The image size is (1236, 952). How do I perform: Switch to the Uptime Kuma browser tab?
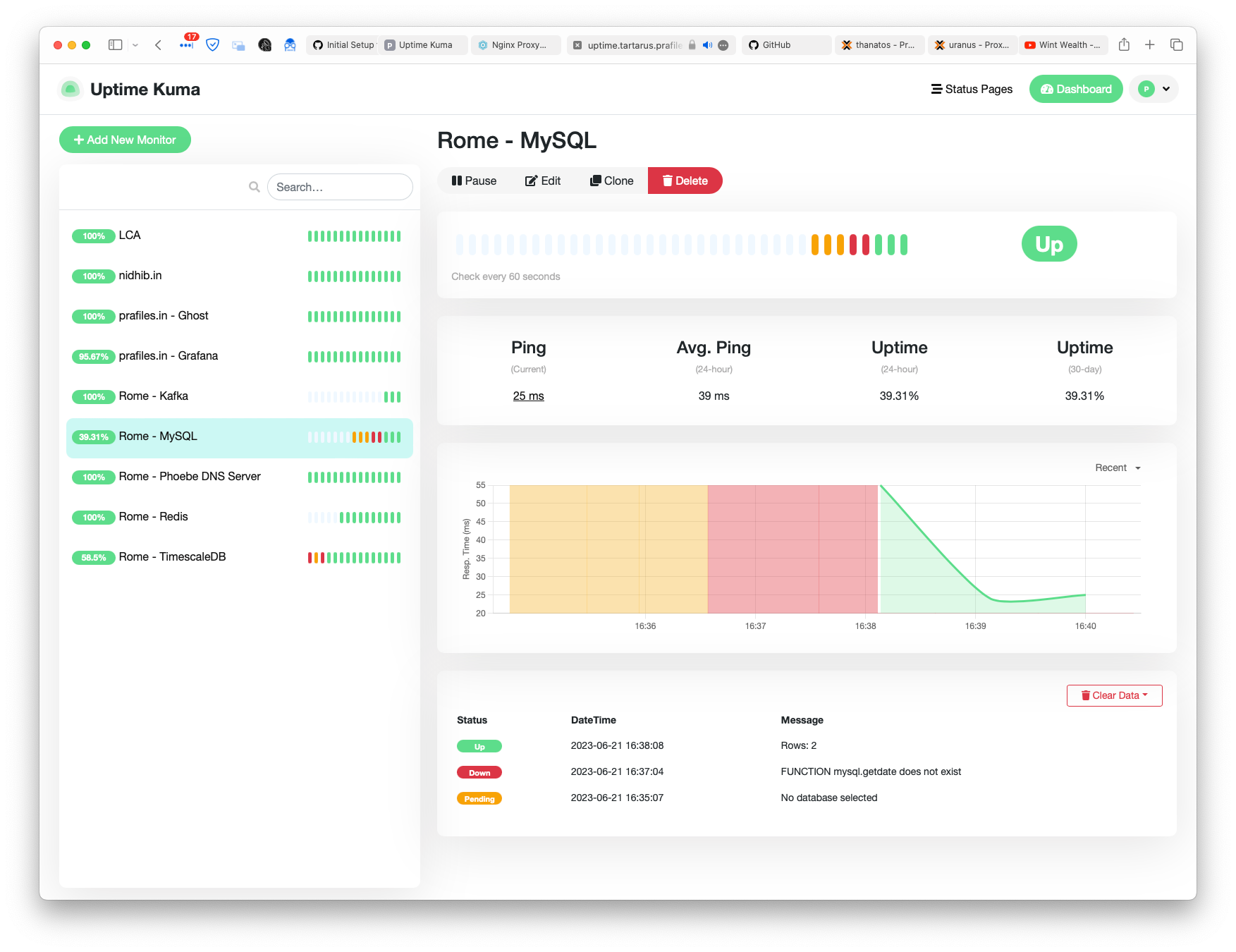[x=424, y=44]
